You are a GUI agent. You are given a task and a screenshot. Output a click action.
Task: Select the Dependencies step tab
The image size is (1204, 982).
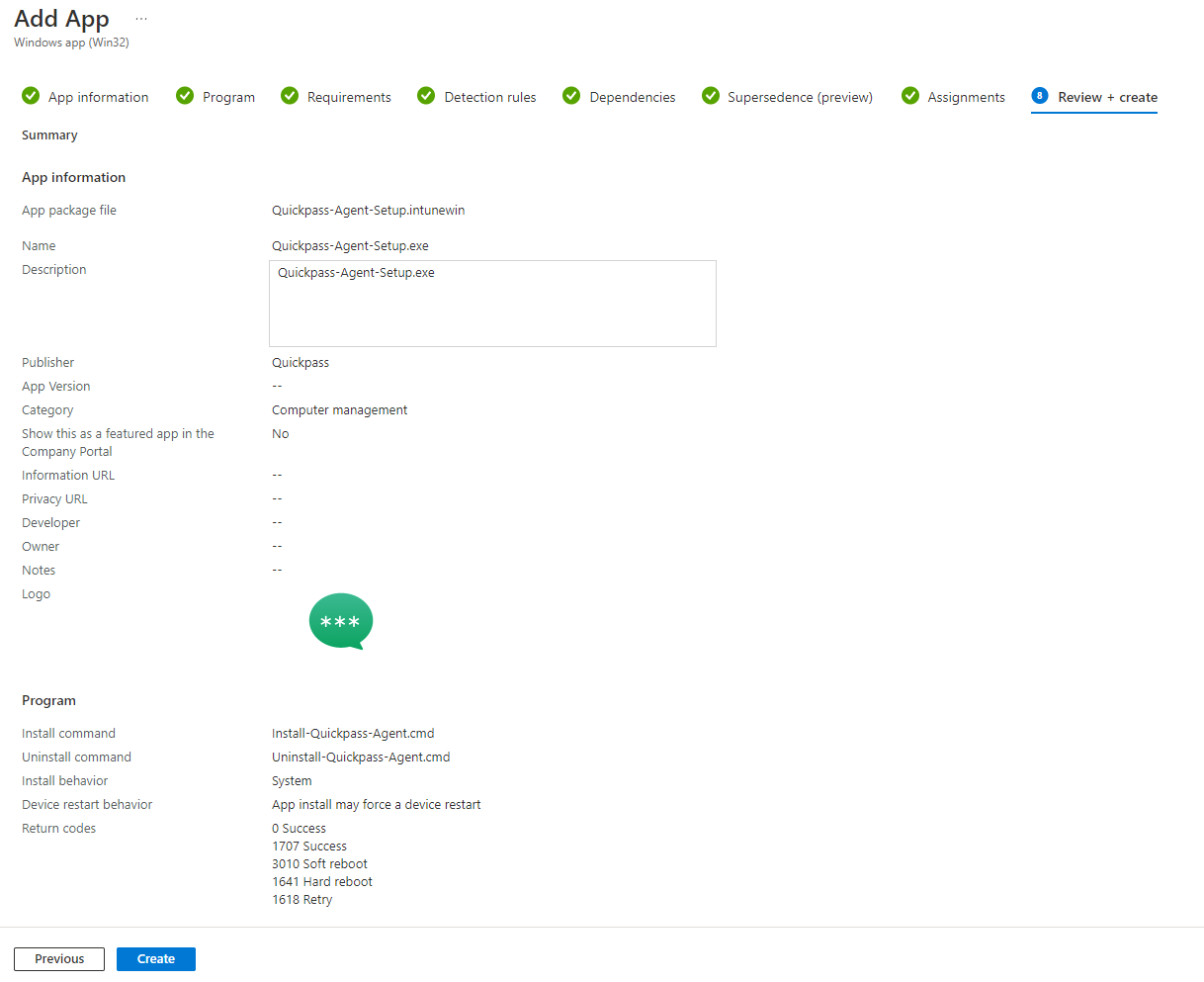pyautogui.click(x=620, y=97)
